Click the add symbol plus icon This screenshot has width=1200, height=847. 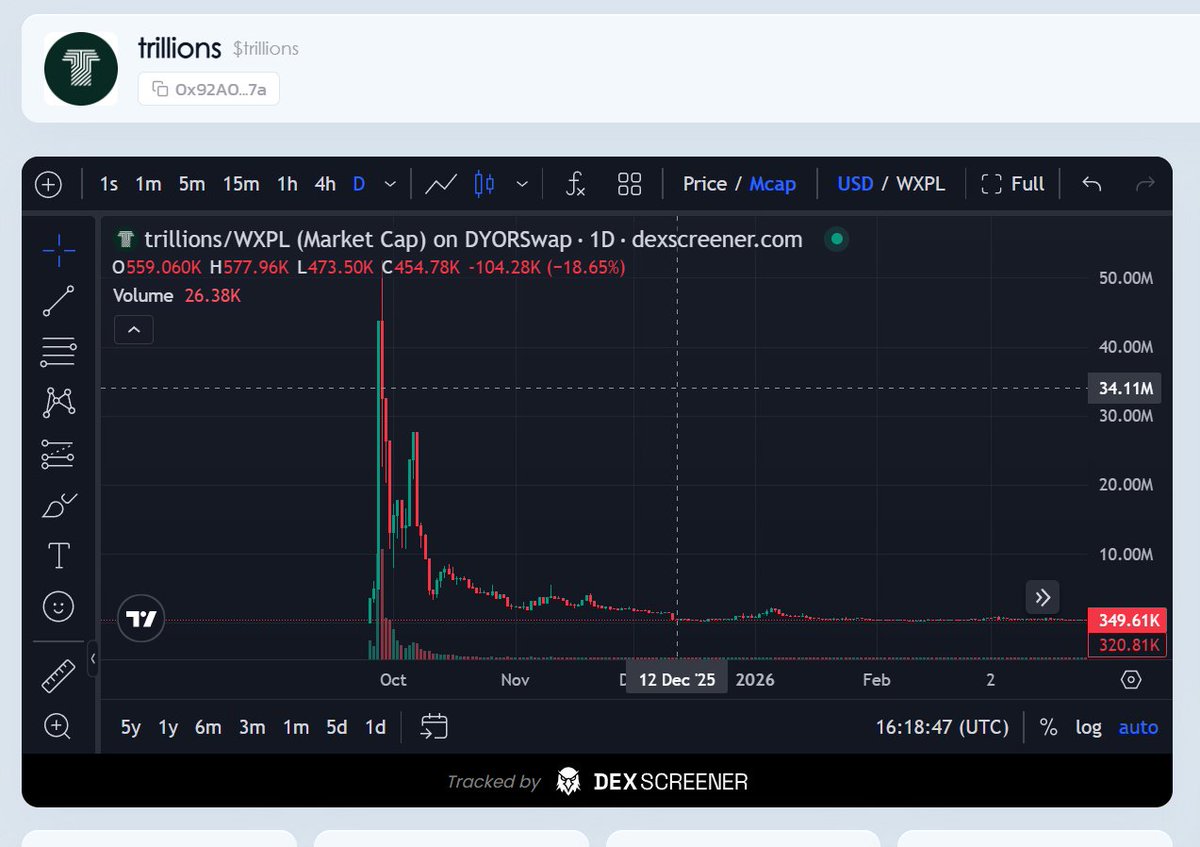(48, 184)
